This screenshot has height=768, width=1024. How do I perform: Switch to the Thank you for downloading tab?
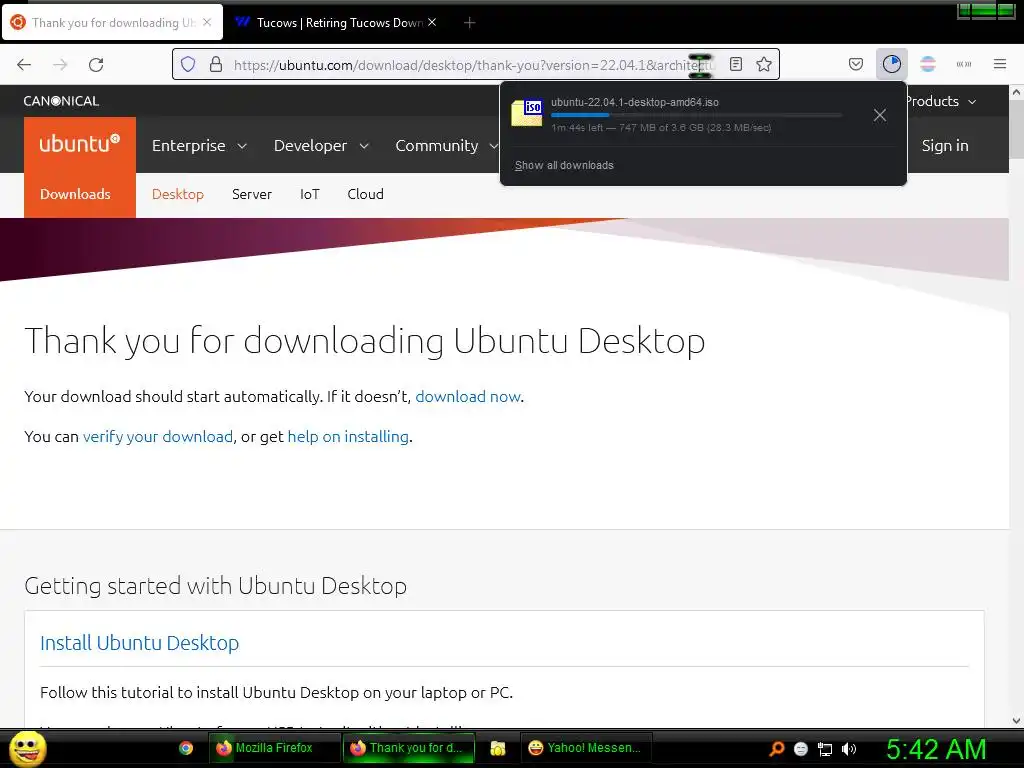point(112,23)
